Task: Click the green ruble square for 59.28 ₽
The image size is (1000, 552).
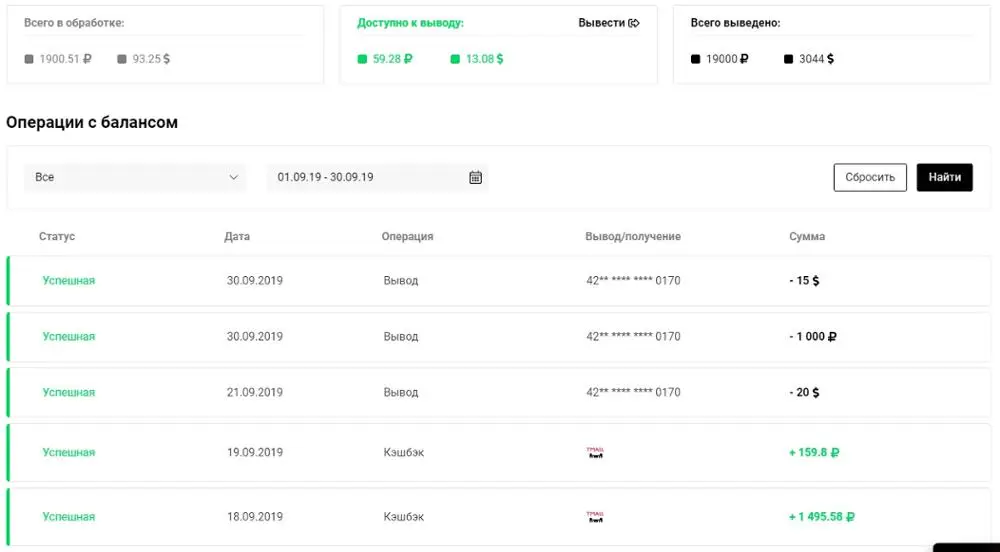Action: (x=362, y=59)
